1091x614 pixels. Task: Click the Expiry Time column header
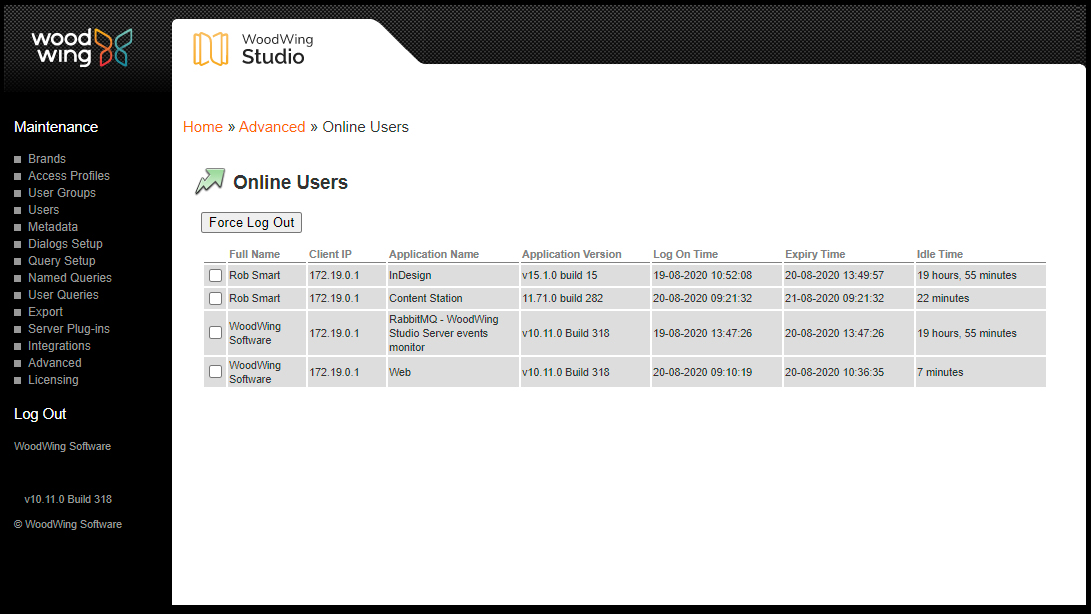tap(815, 254)
